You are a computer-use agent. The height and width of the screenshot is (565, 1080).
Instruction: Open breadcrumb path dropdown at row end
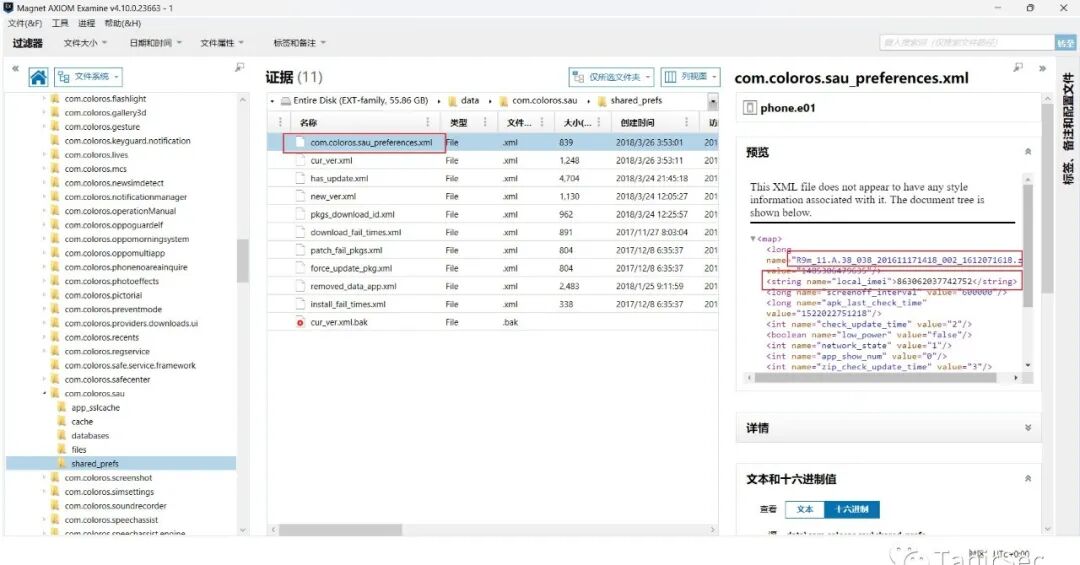point(713,101)
